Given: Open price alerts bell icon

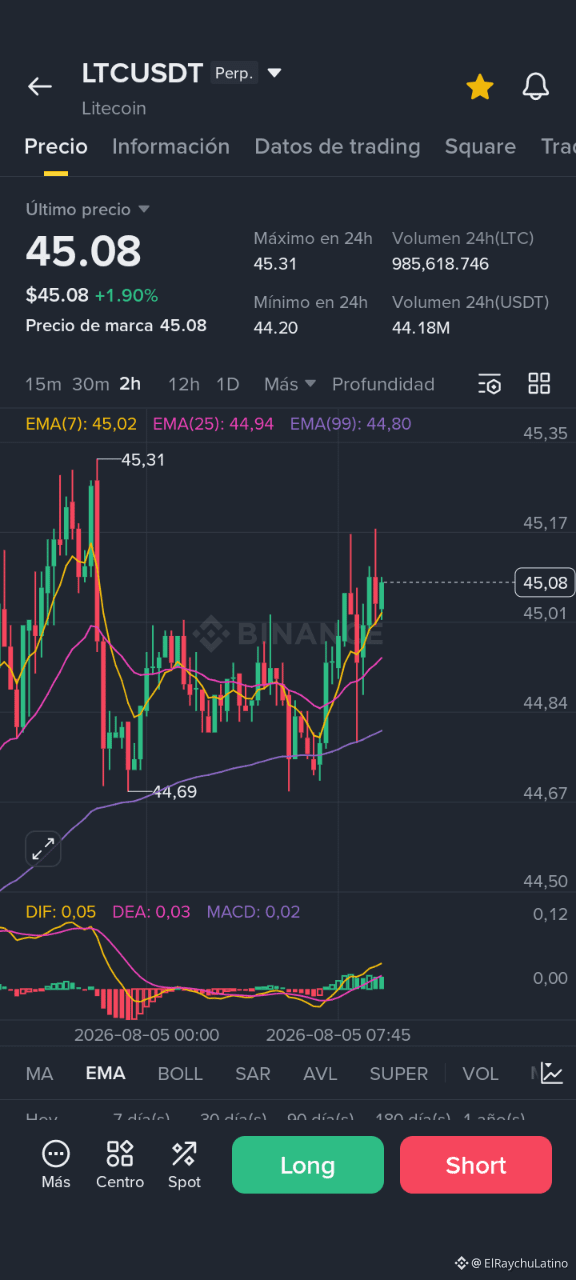Looking at the screenshot, I should click(x=536, y=87).
